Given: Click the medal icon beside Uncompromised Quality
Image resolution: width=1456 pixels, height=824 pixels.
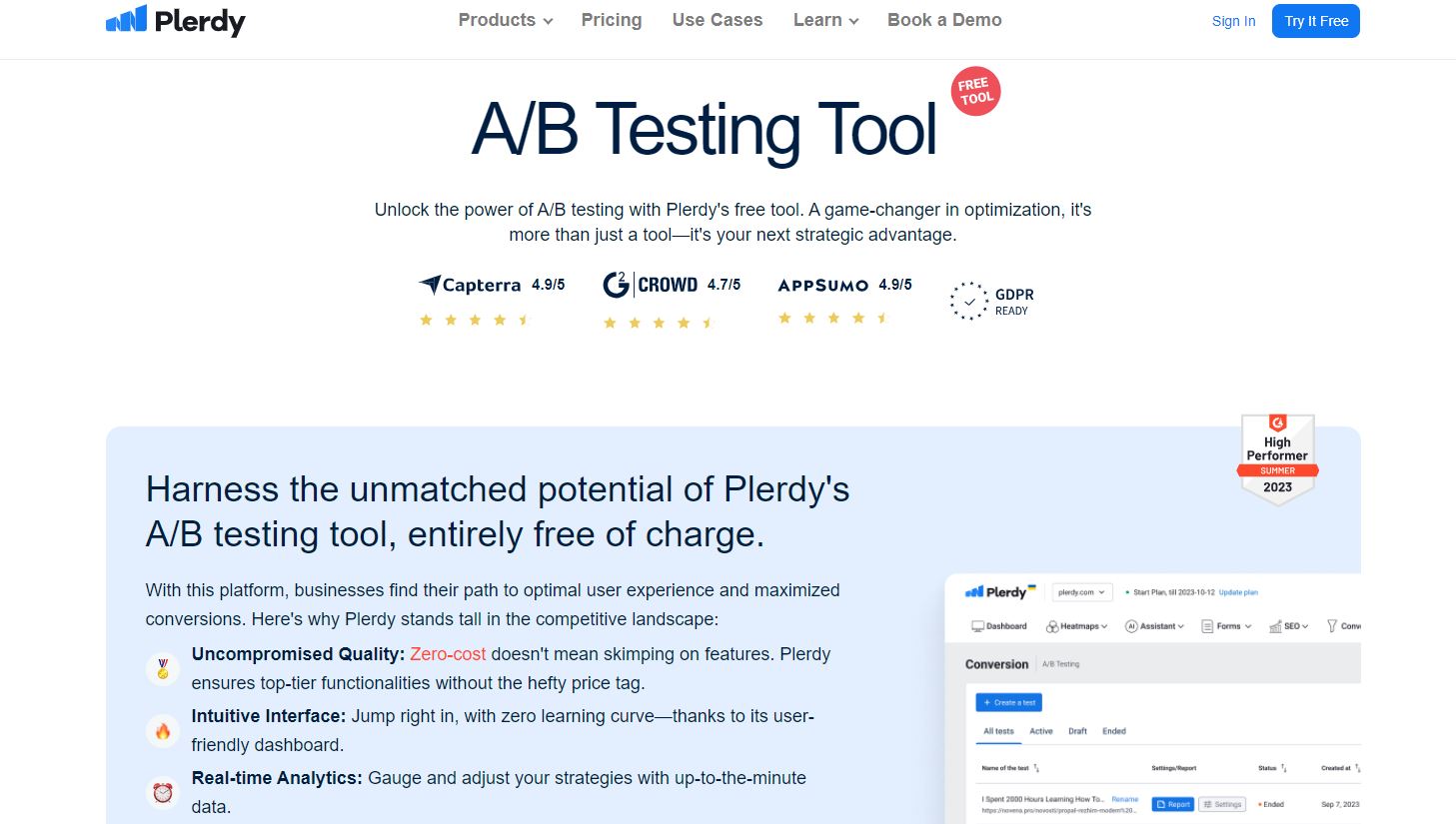Looking at the screenshot, I should [163, 668].
